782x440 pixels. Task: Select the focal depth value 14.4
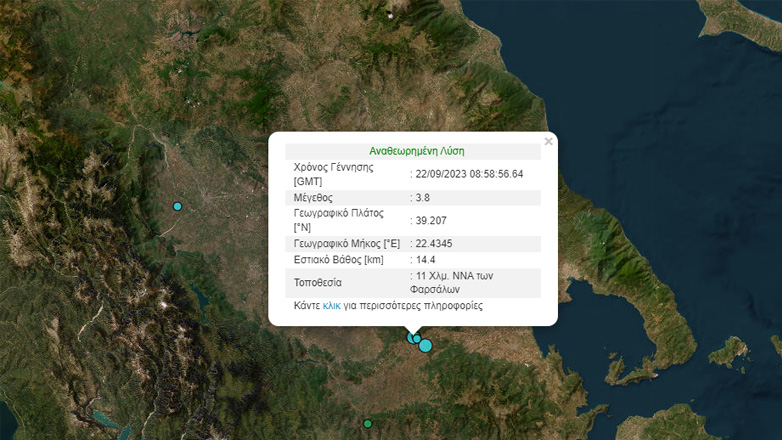pos(425,259)
